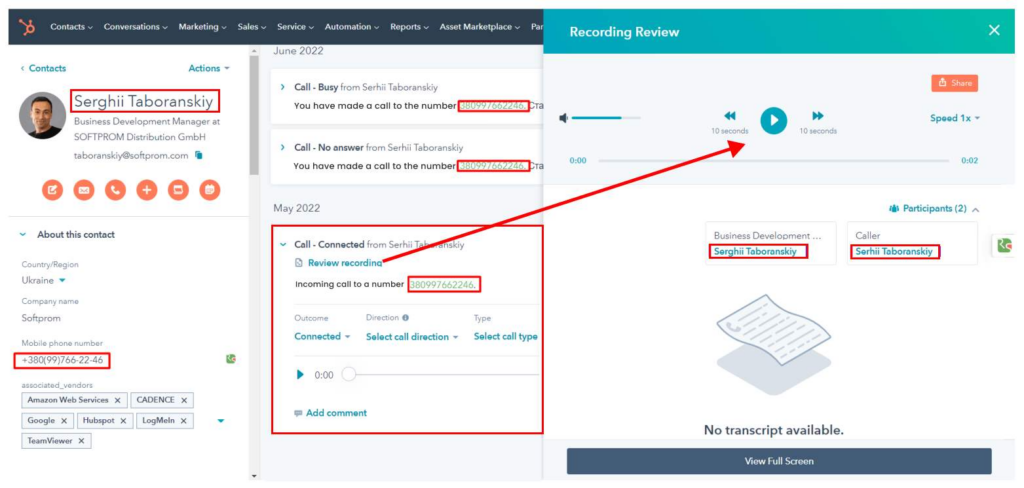Image resolution: width=1024 pixels, height=488 pixels.
Task: Click the Mobile phone number field
Action: (x=62, y=360)
